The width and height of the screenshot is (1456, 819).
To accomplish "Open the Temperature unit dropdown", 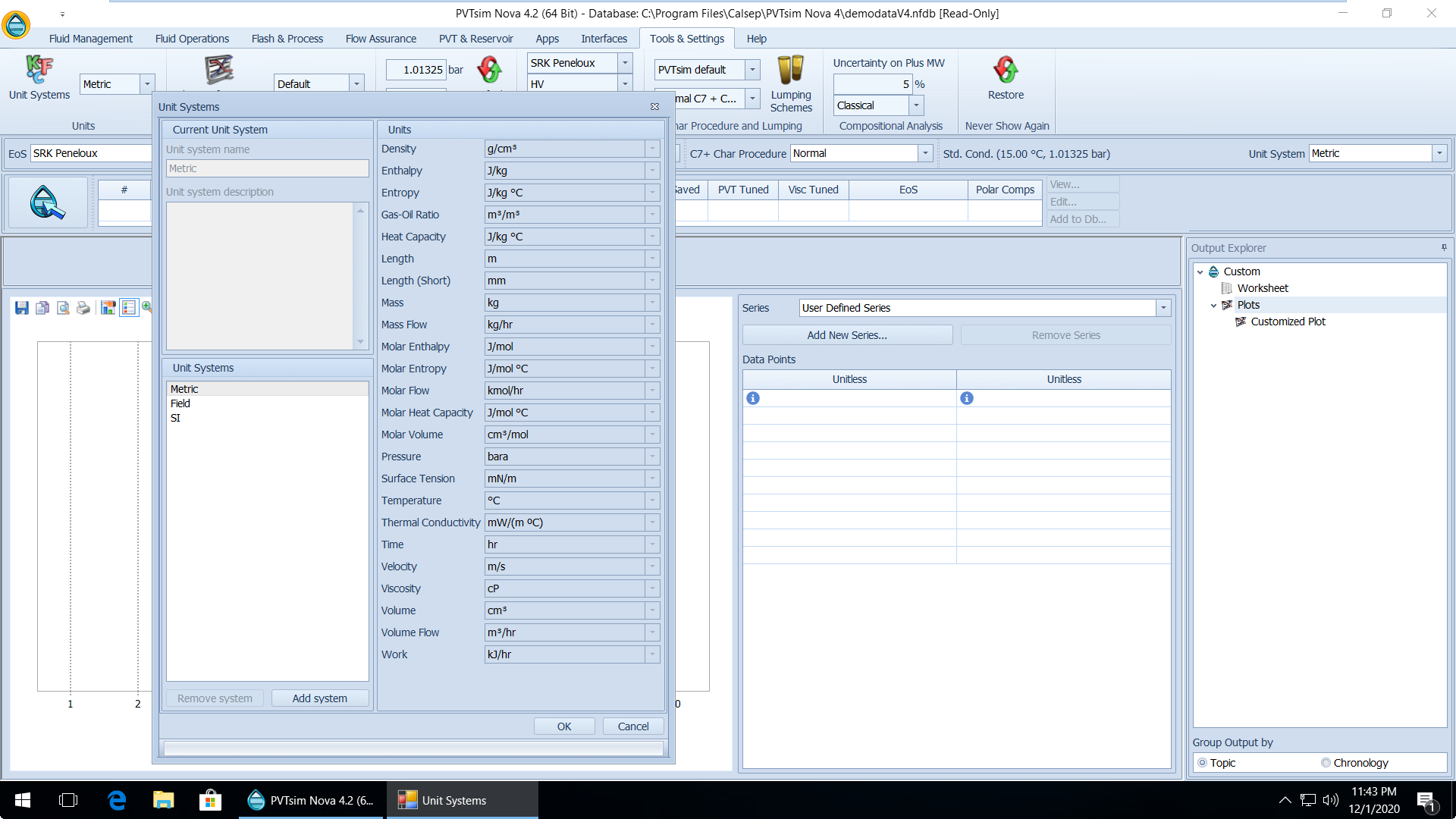I will tap(652, 500).
